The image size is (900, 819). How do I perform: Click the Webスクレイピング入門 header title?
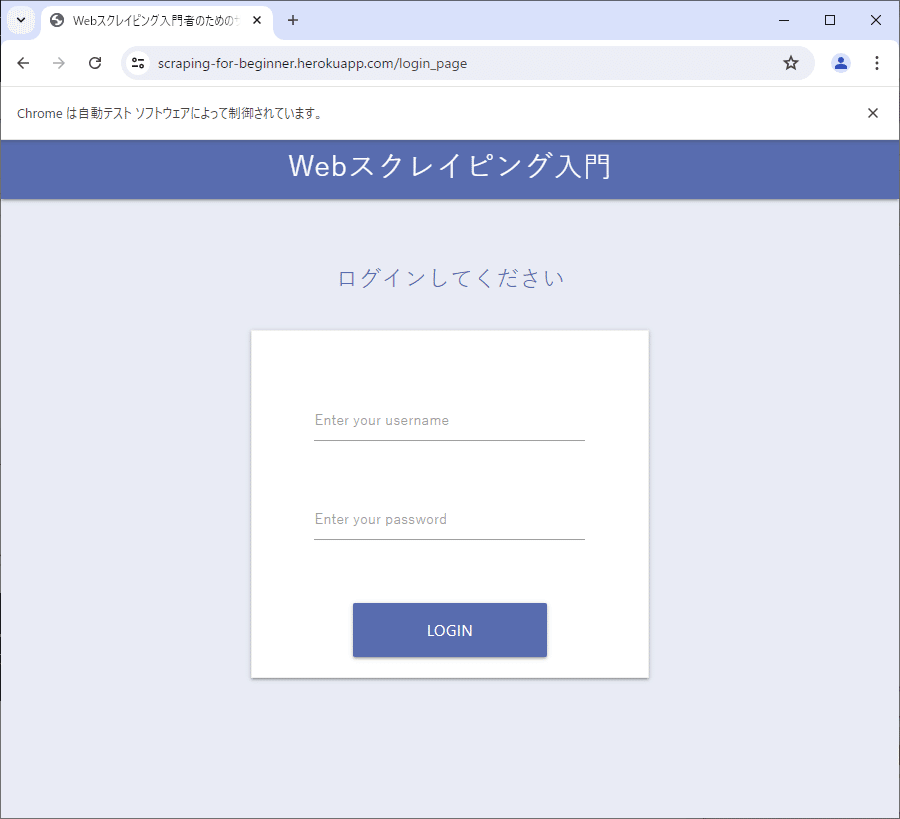449,166
